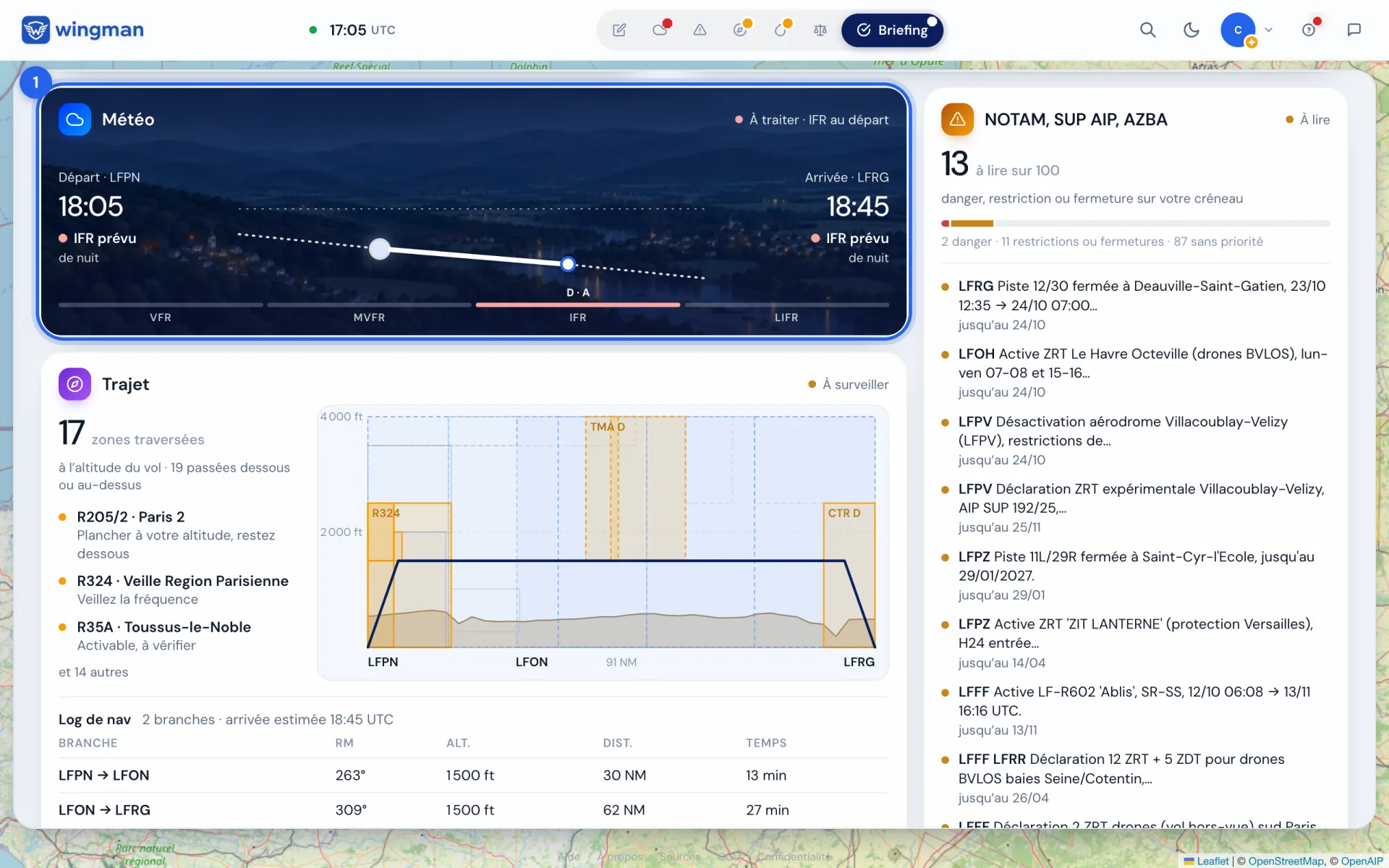Open the LFPZ 'ZIT LANTERNE' NOTAM

point(1135,643)
